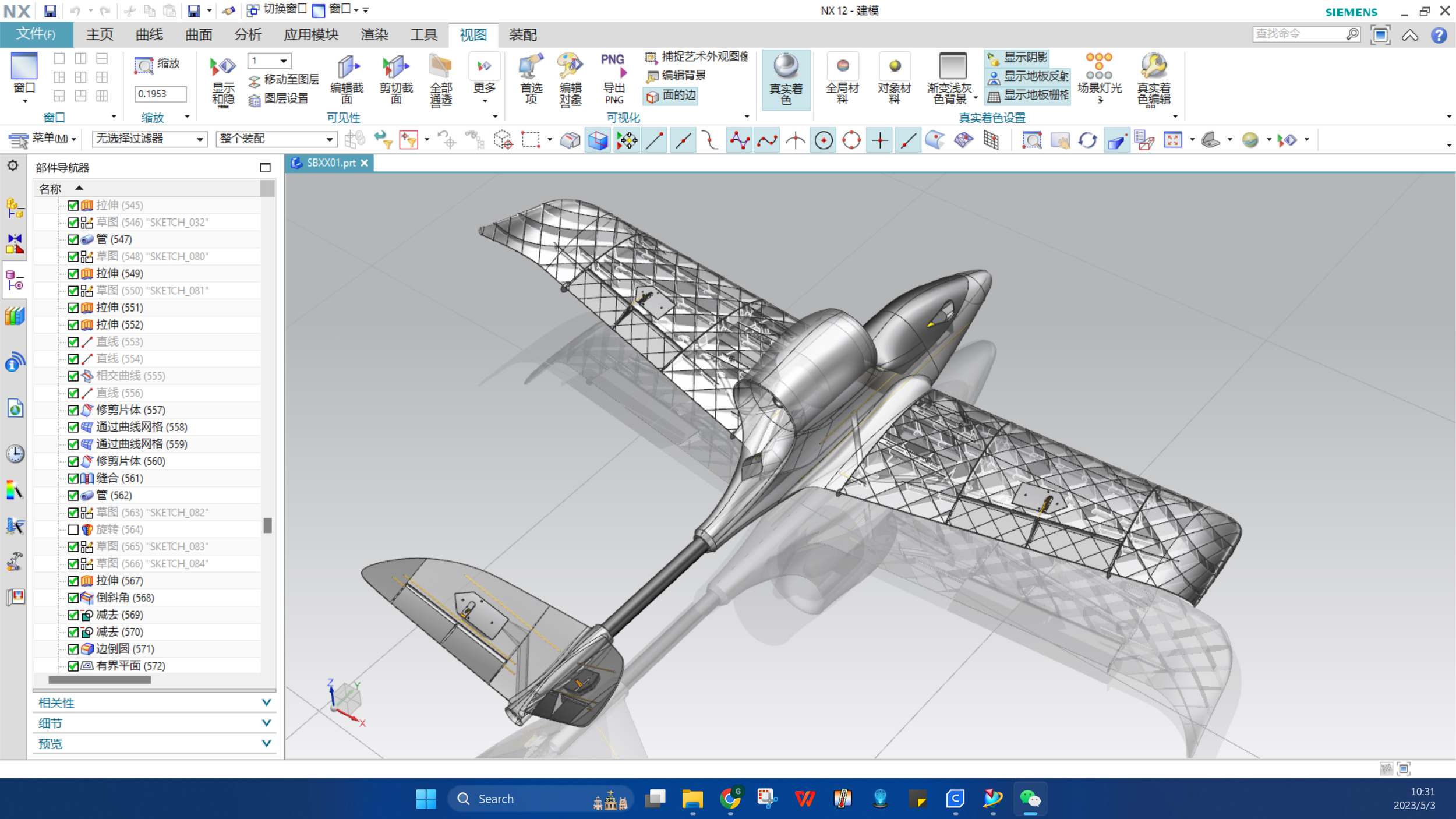Switch to the 曲面 ribbon tab

point(198,35)
